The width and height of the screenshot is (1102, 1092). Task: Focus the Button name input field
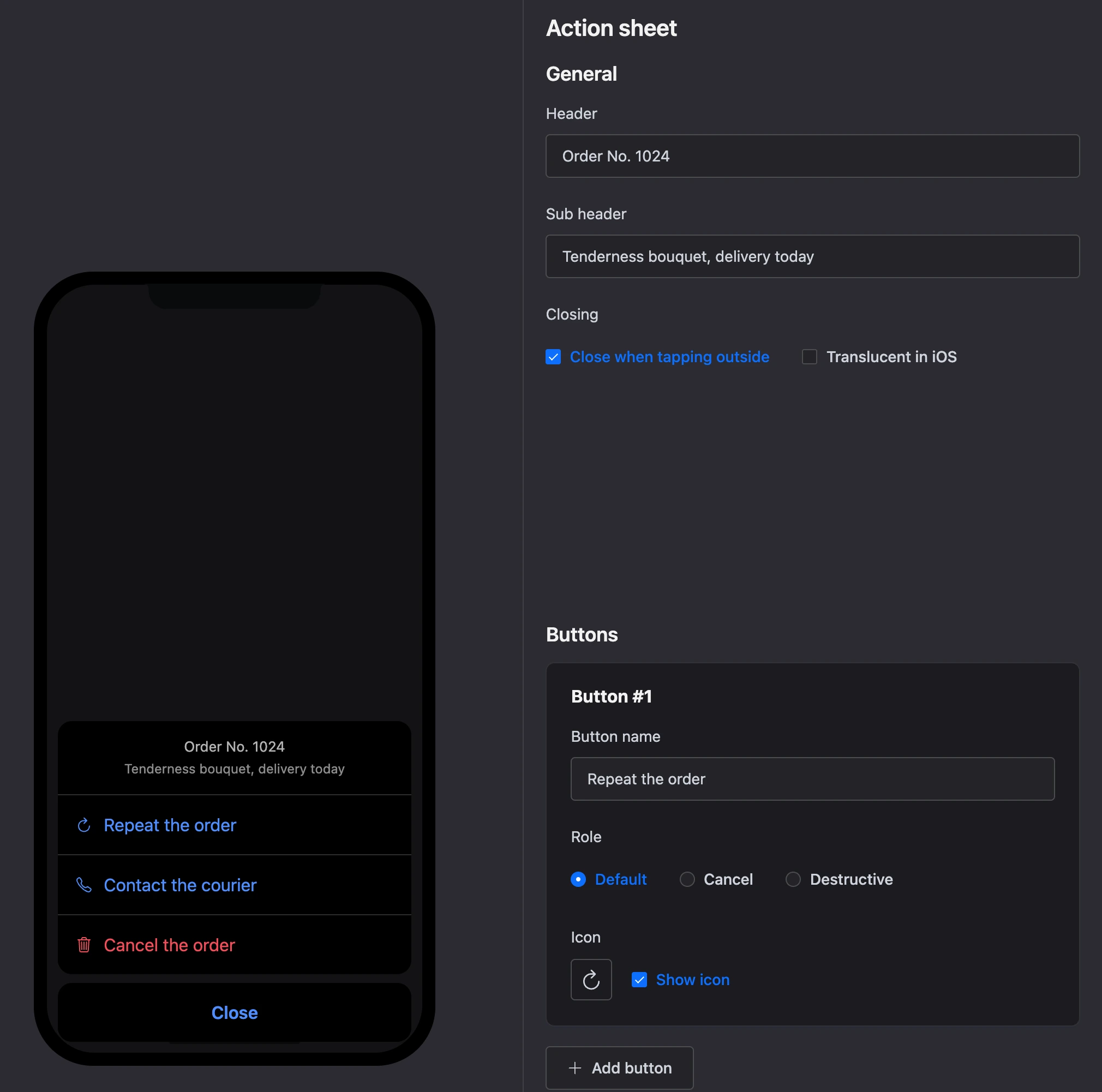coord(812,779)
